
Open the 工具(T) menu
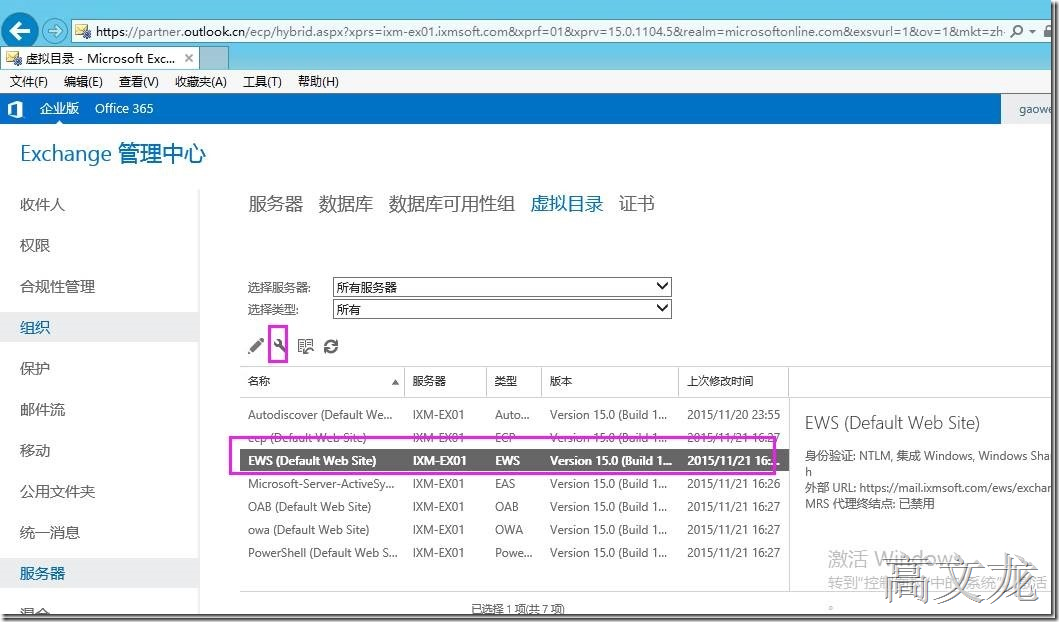pyautogui.click(x=262, y=82)
